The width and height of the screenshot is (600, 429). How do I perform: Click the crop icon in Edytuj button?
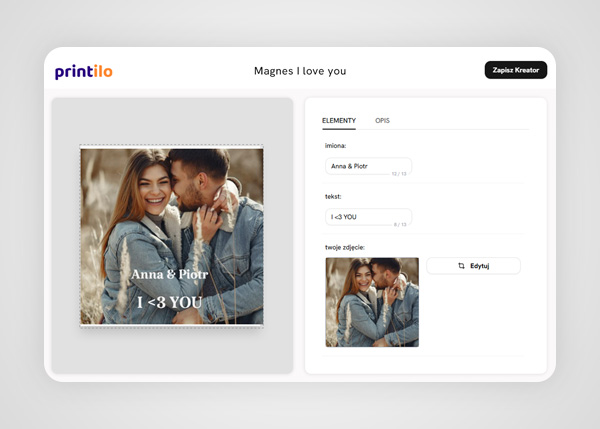pyautogui.click(x=461, y=266)
